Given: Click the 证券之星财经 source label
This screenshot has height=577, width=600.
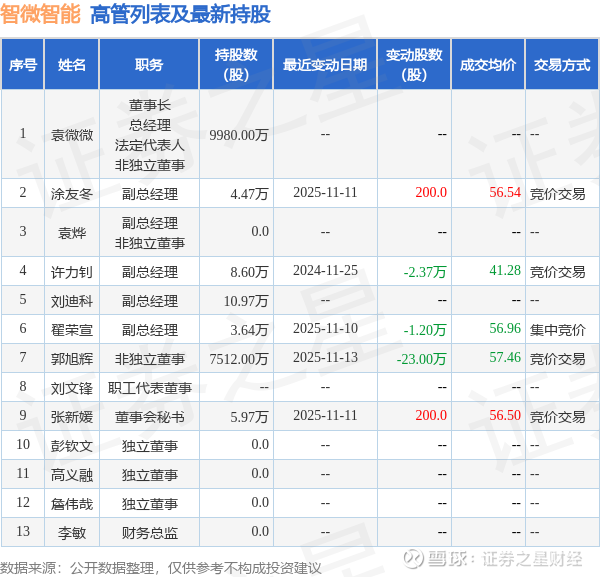Looking at the screenshot, I should (x=532, y=559).
